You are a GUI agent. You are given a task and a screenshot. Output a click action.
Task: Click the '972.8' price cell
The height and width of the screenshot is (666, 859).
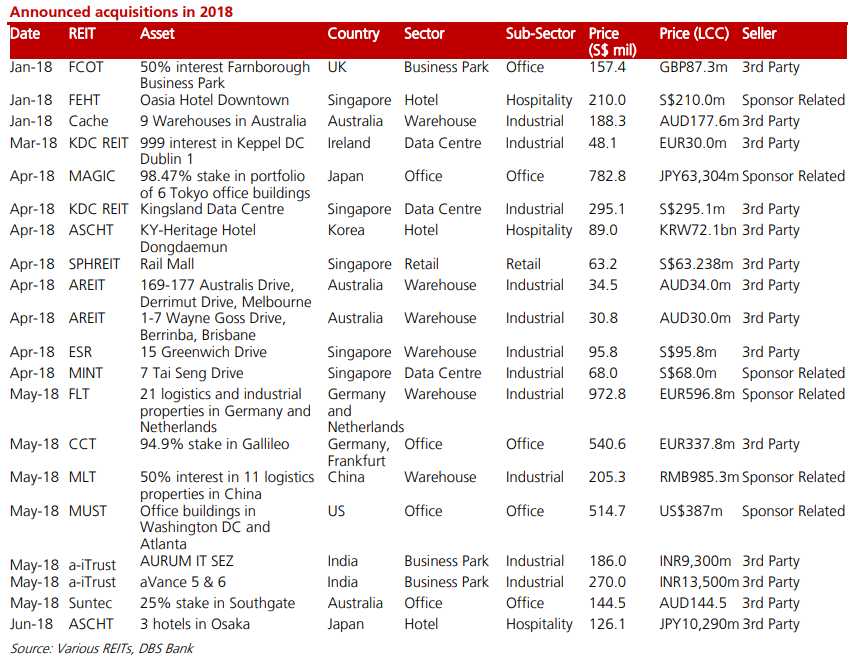[x=607, y=394]
